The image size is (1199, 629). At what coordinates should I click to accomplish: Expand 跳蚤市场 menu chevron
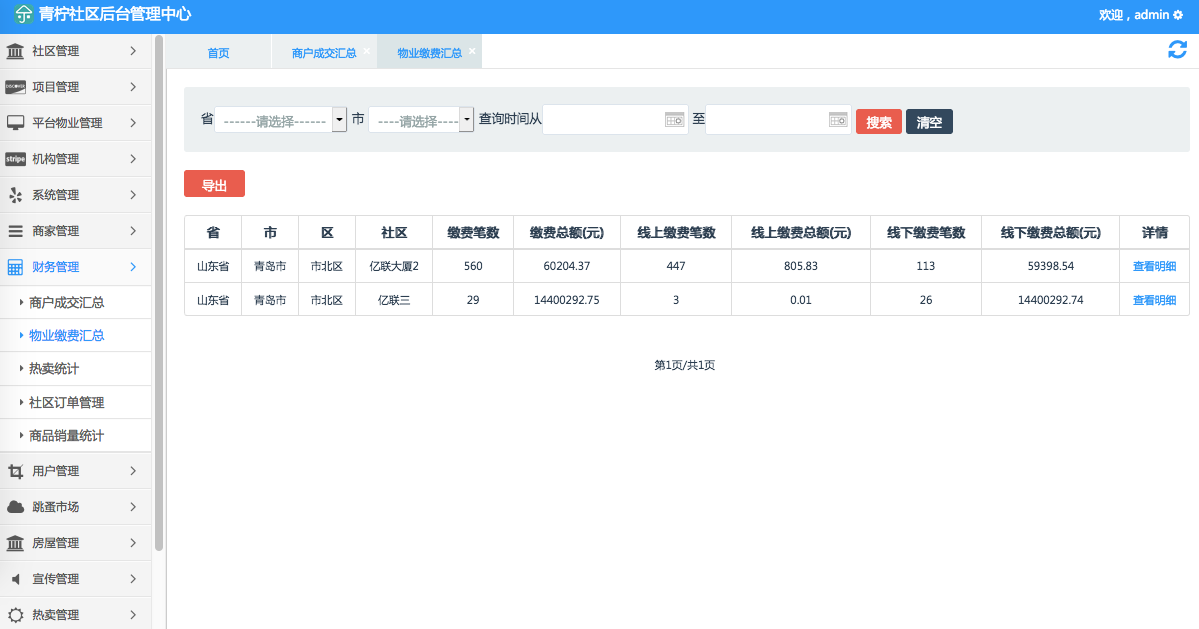[133, 507]
